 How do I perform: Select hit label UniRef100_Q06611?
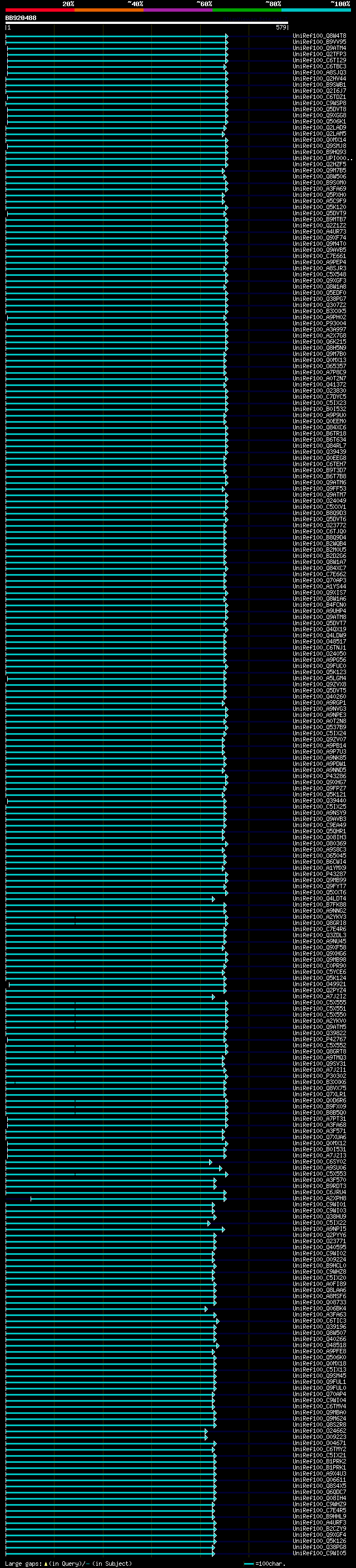point(319,1480)
